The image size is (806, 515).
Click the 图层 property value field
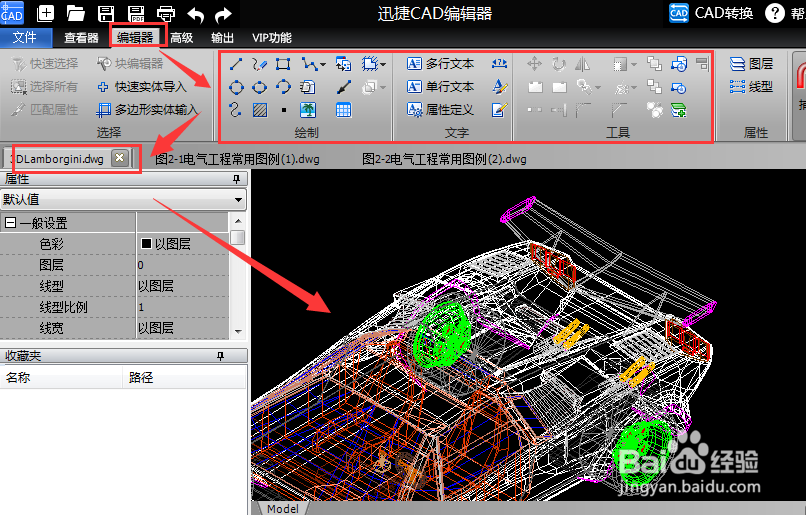coord(182,265)
